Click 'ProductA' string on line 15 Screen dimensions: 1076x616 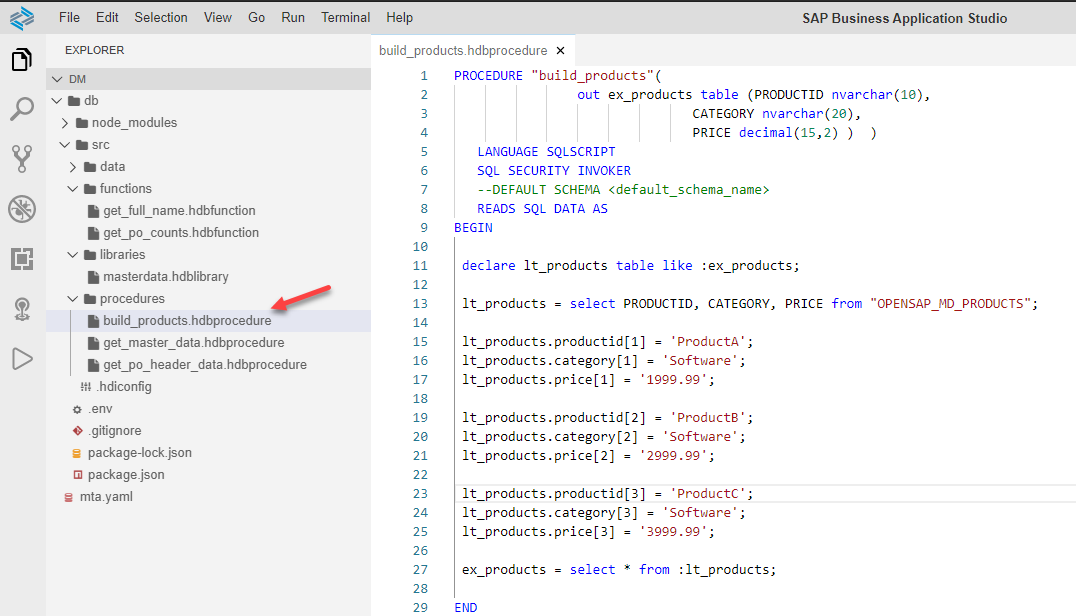pyautogui.click(x=707, y=342)
